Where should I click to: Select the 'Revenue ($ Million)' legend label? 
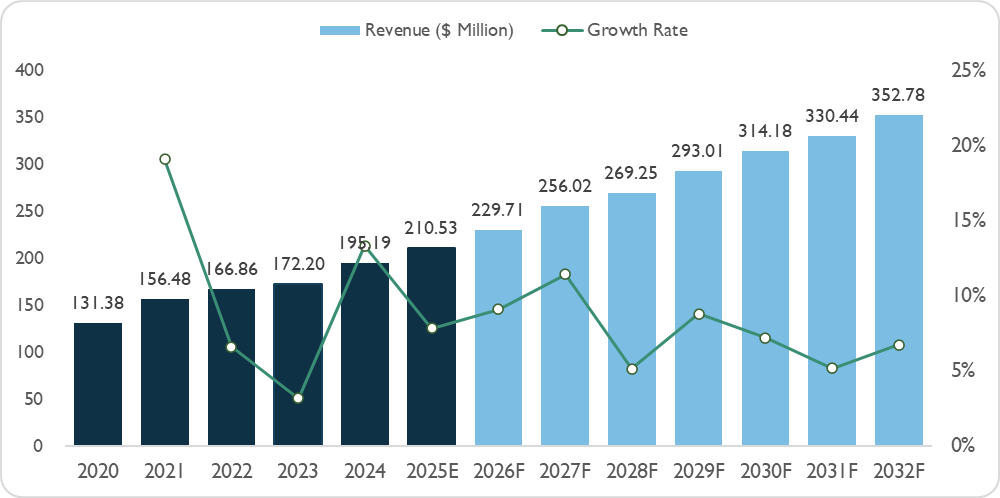pyautogui.click(x=439, y=30)
